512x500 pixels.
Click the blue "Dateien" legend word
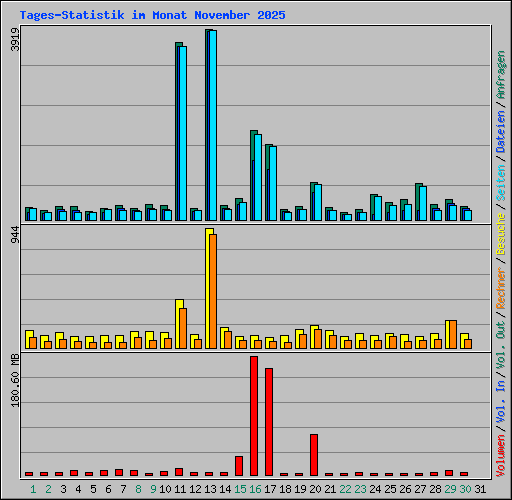(501, 132)
